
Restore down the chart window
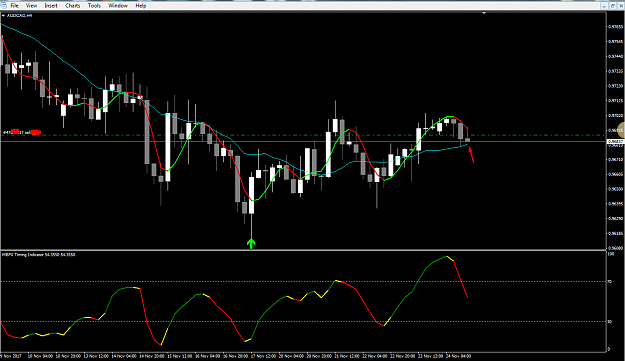tap(613, 6)
